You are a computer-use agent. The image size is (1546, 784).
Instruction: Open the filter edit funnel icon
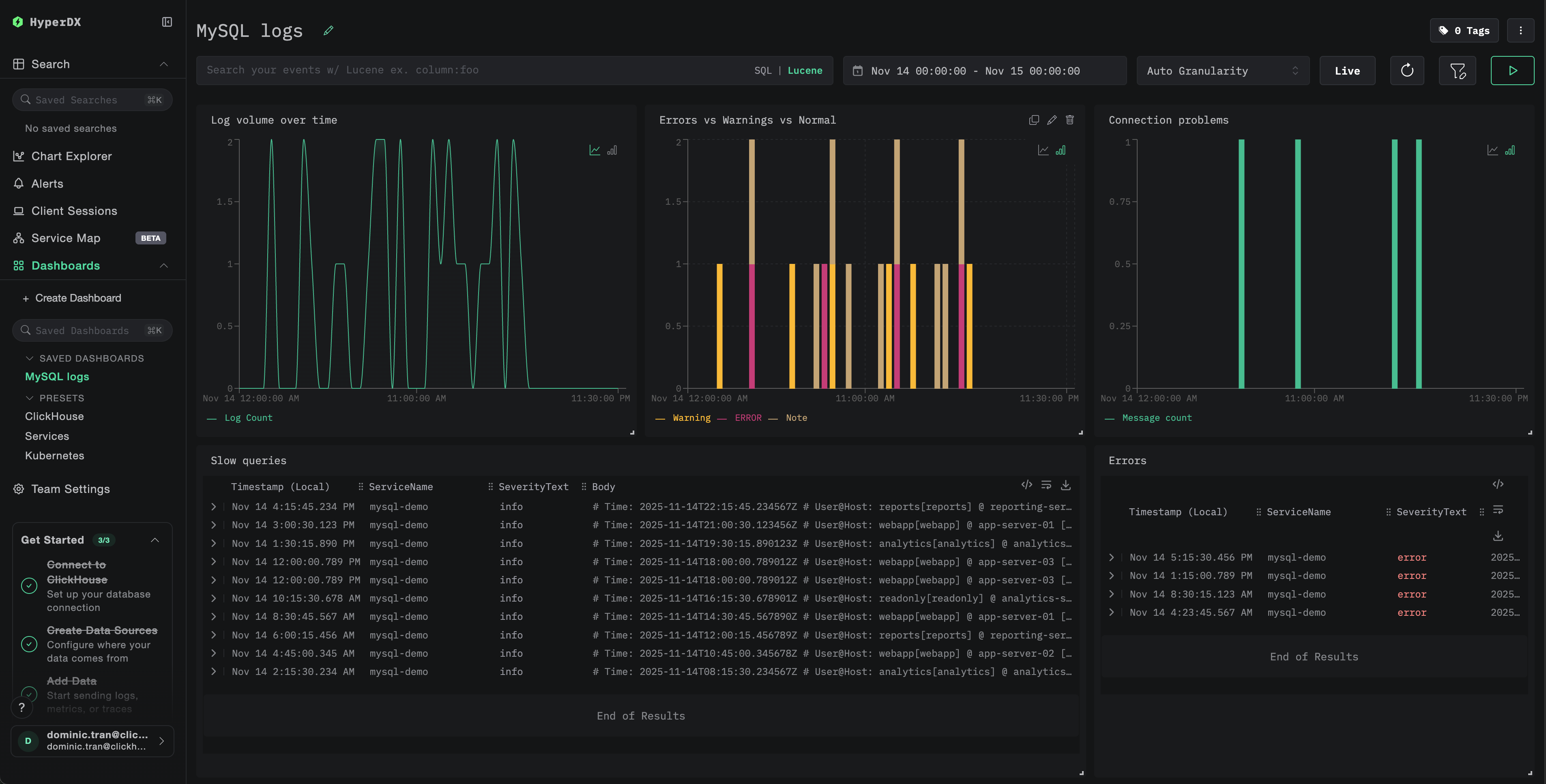point(1457,71)
